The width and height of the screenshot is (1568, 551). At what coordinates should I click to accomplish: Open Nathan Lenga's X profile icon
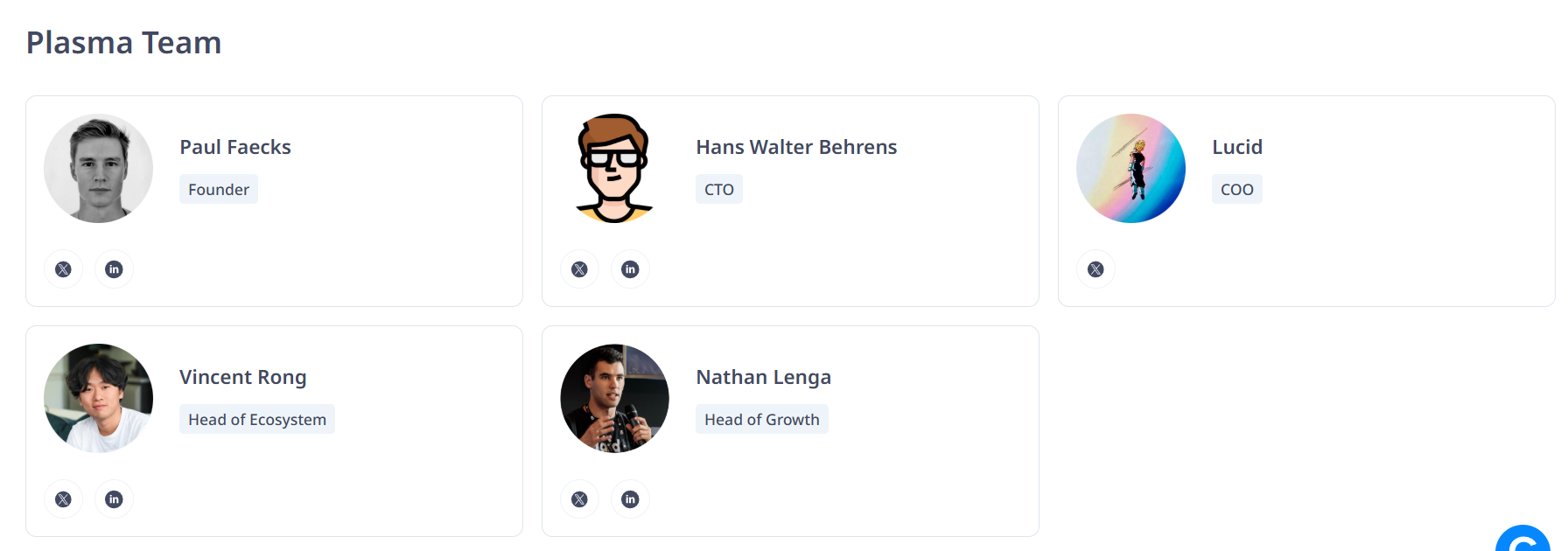tap(579, 499)
